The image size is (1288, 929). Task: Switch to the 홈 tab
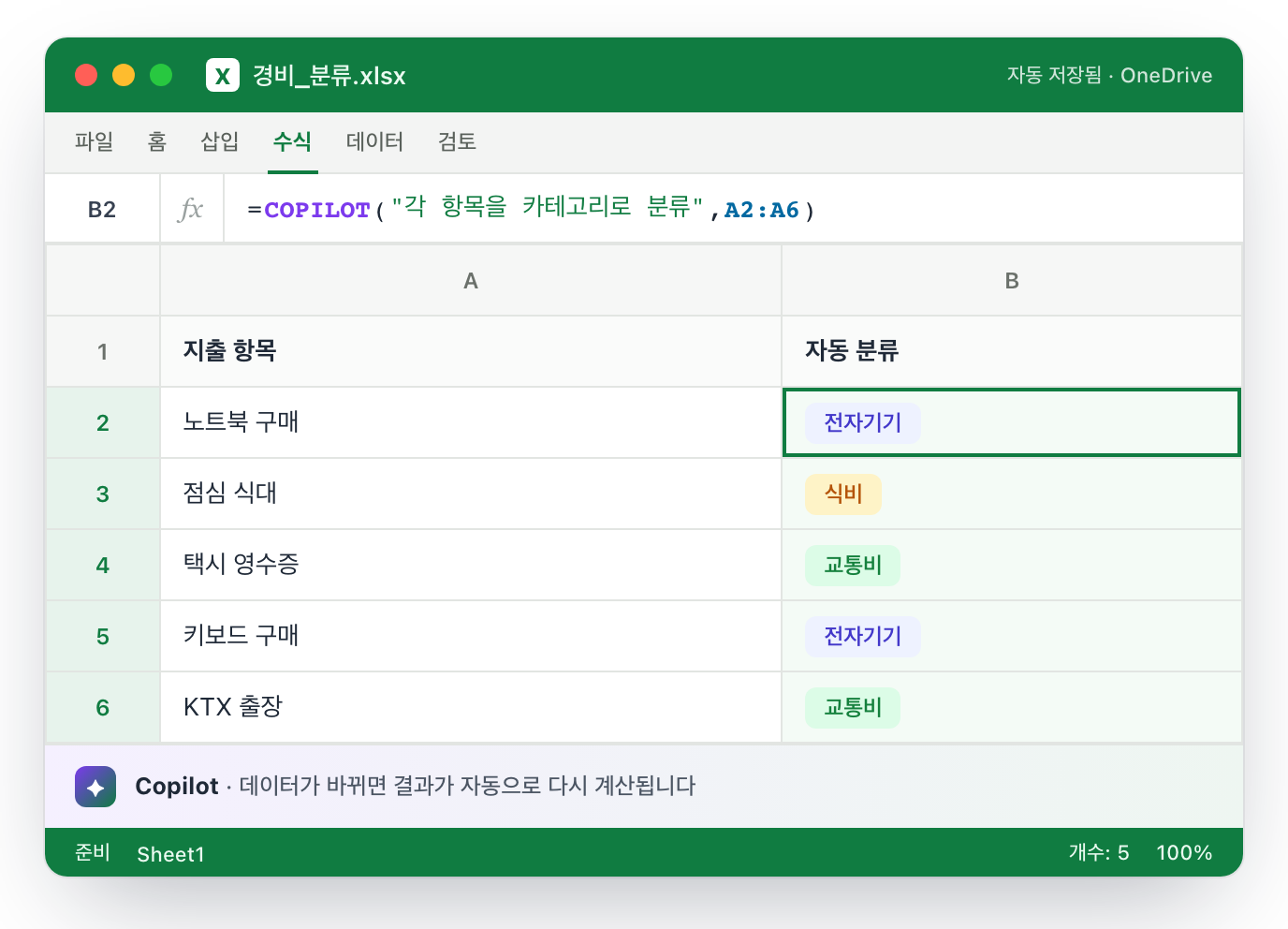[157, 141]
